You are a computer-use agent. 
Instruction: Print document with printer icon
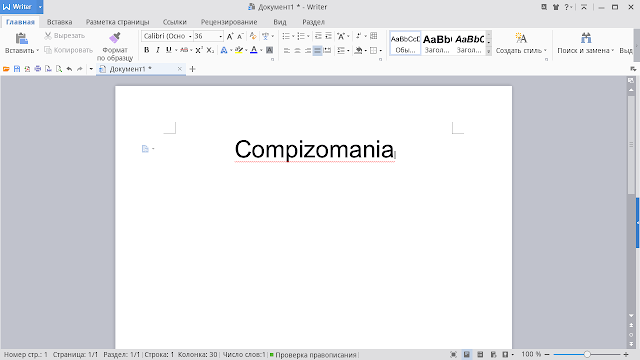pyautogui.click(x=38, y=69)
